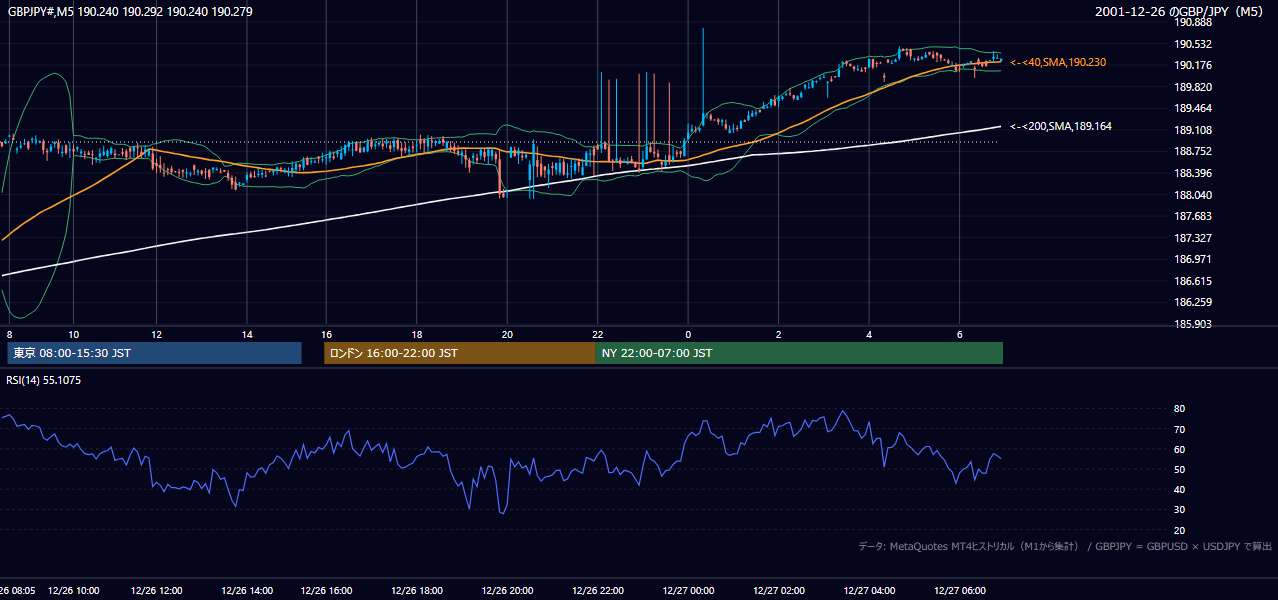This screenshot has height=600, width=1278.
Task: Click the RSI scale value 70
Action: [1179, 429]
